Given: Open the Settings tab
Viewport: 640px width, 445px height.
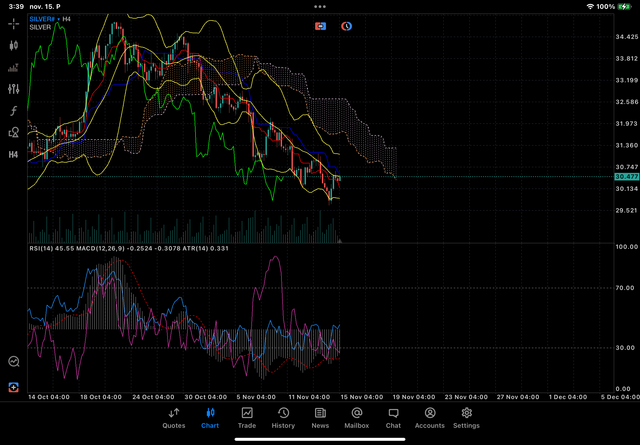Looking at the screenshot, I should pos(466,418).
